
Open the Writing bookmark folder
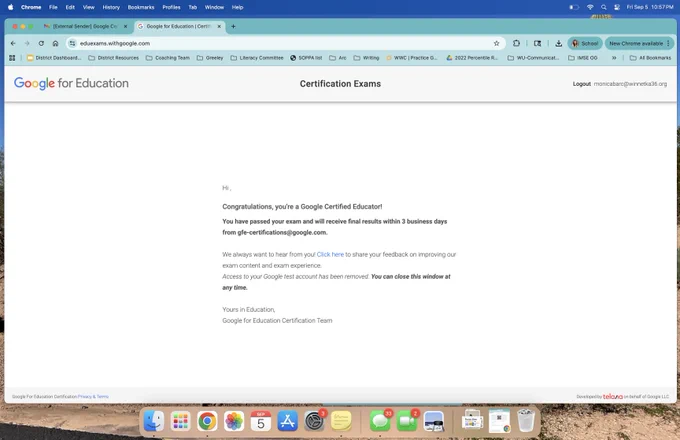[366, 58]
